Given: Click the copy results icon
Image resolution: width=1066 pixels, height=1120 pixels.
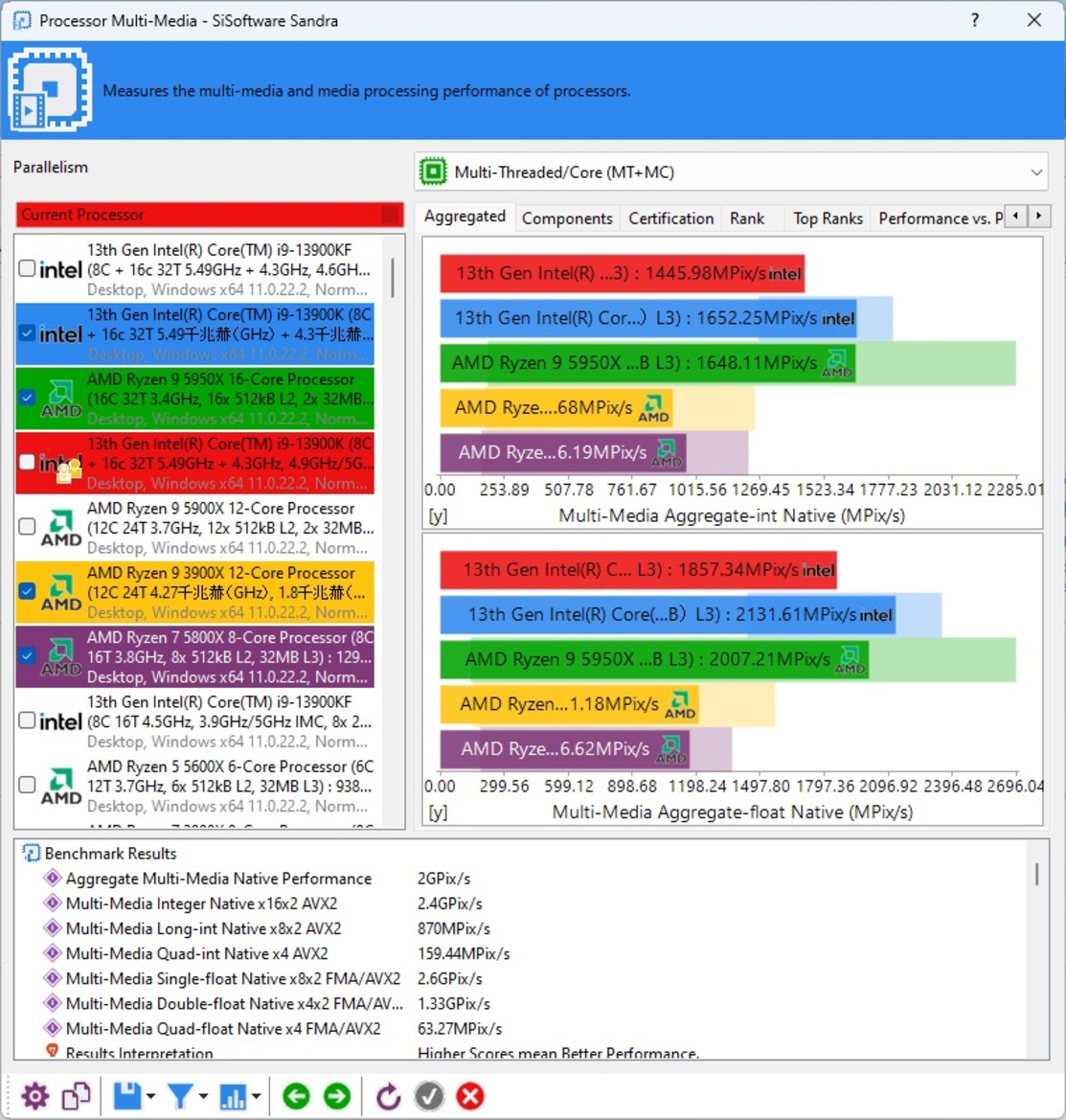Looking at the screenshot, I should (x=77, y=1096).
